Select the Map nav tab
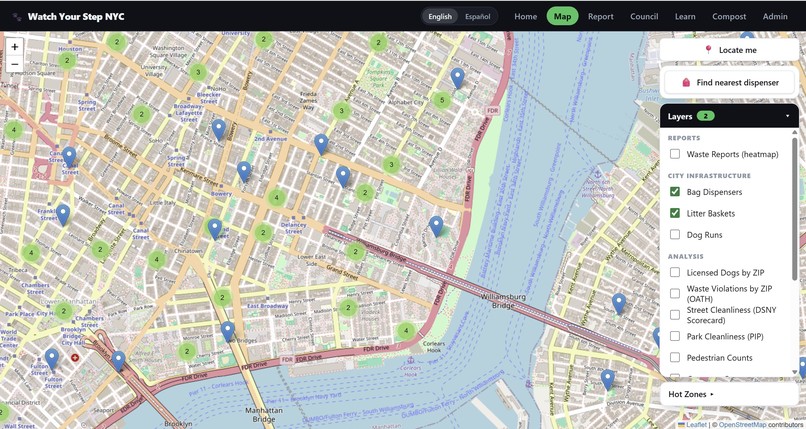The image size is (806, 429). point(562,16)
